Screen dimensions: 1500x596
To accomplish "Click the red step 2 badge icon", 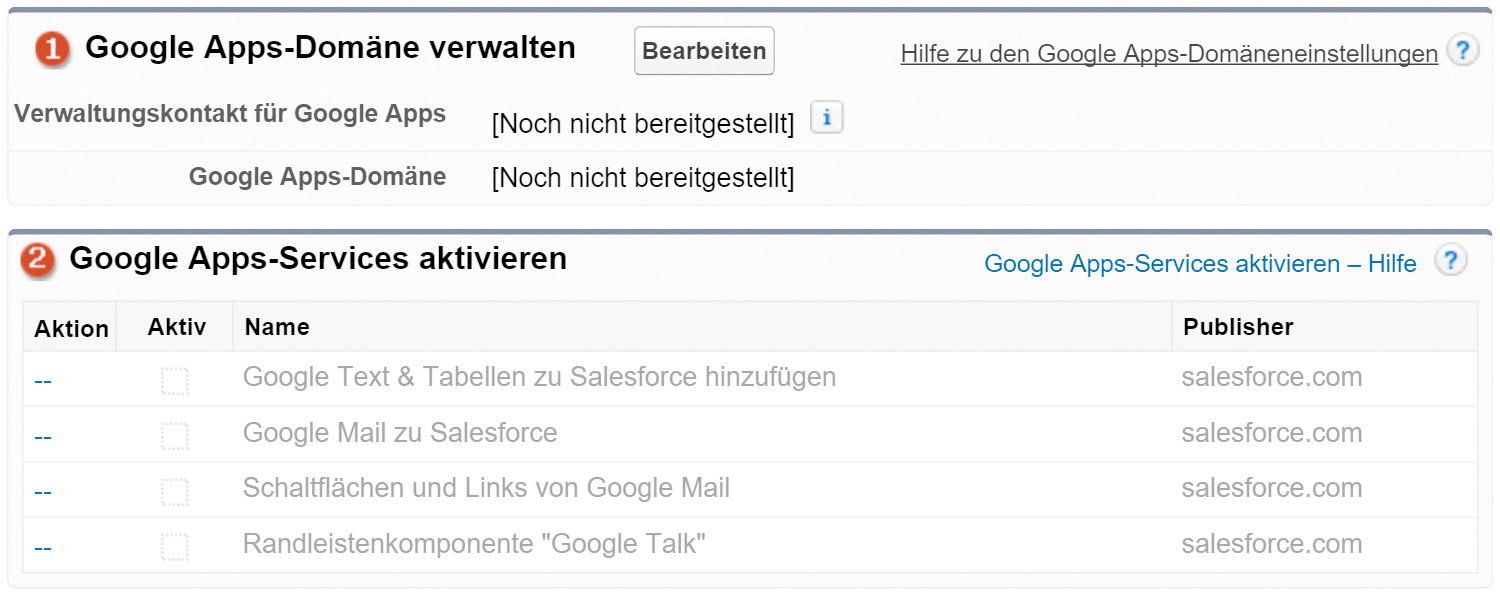I will (39, 260).
